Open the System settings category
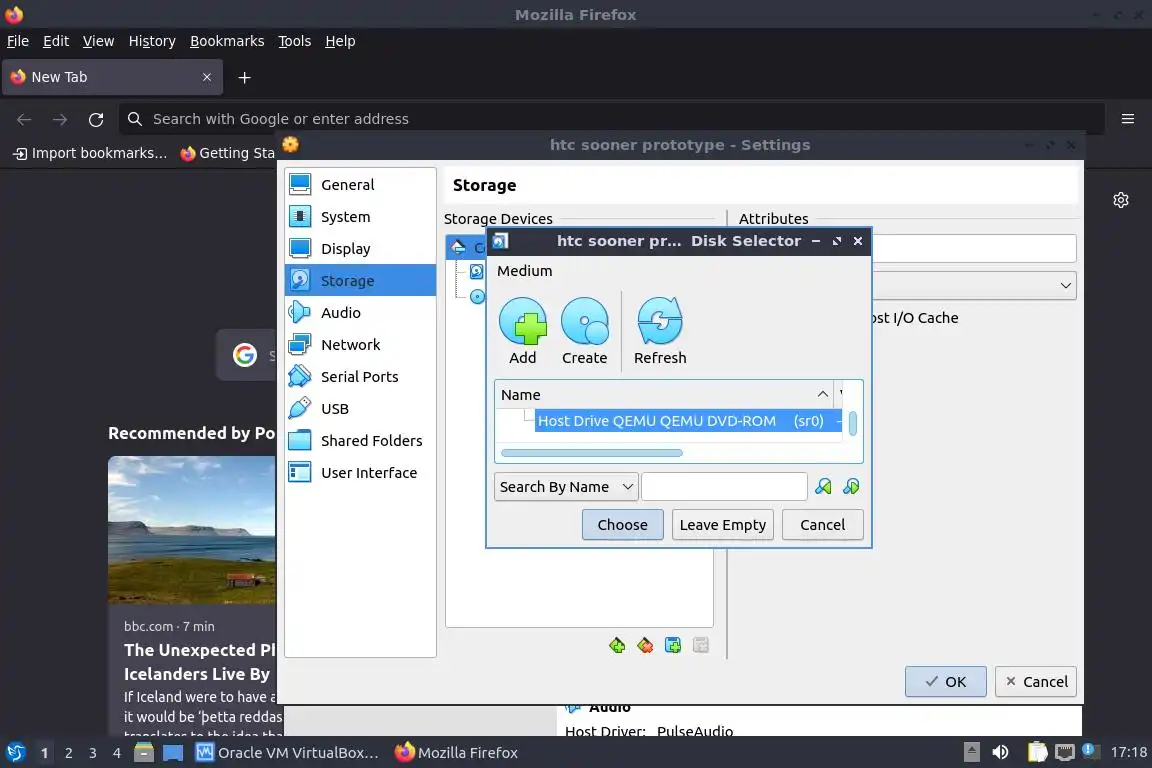This screenshot has height=768, width=1152. point(360,217)
